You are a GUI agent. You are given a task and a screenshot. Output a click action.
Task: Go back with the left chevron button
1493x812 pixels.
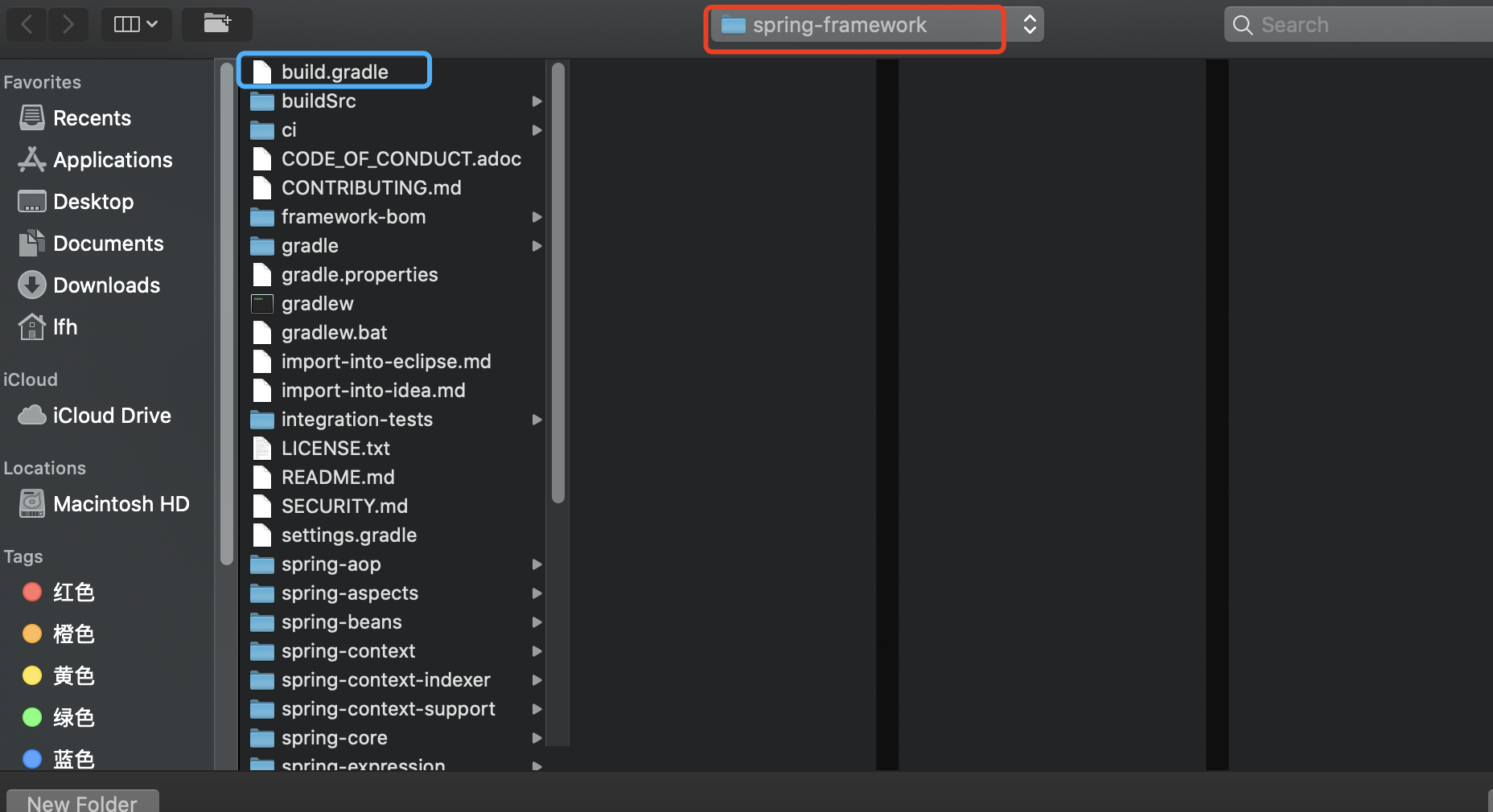(27, 24)
